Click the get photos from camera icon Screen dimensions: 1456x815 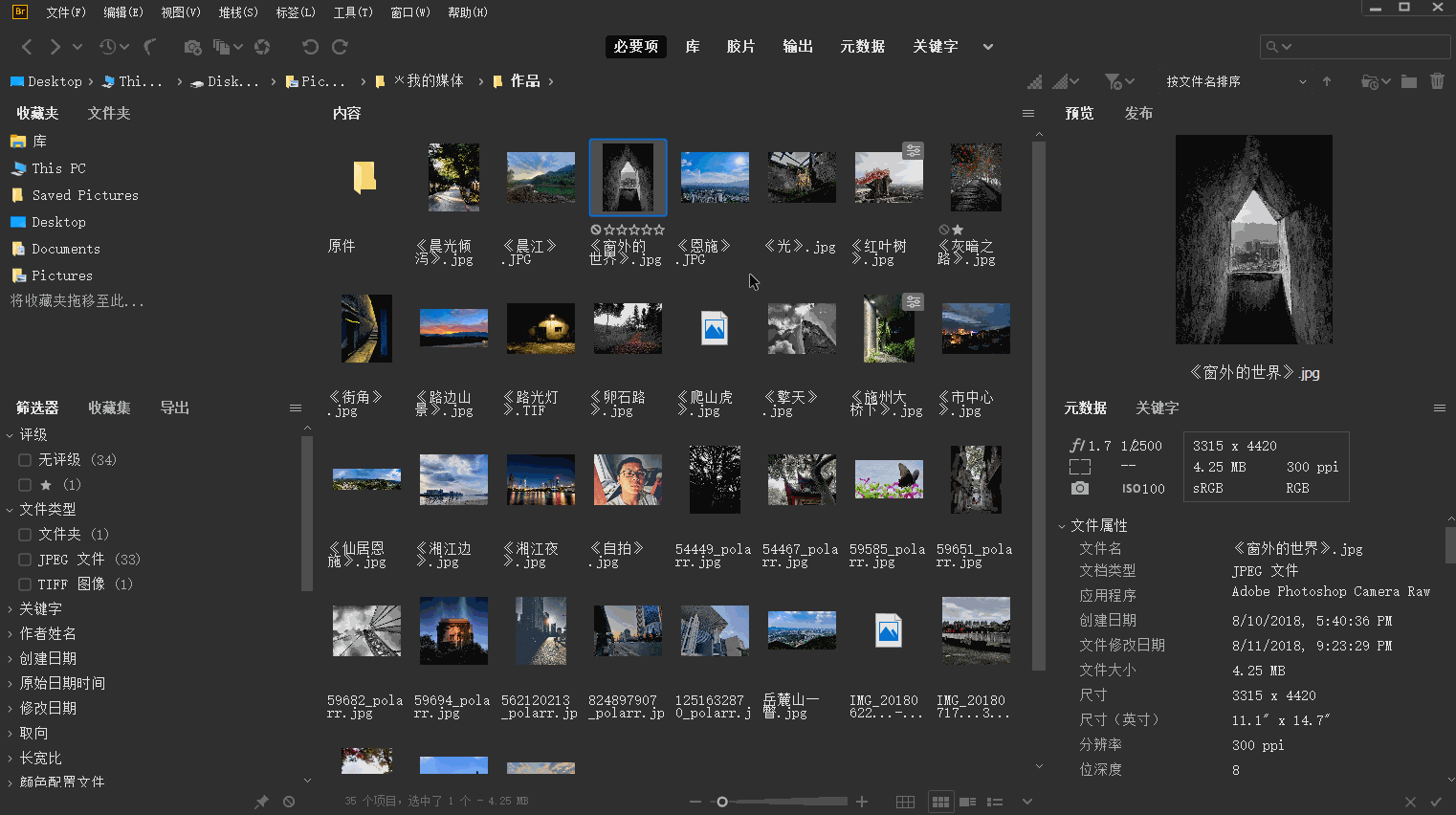pyautogui.click(x=193, y=46)
